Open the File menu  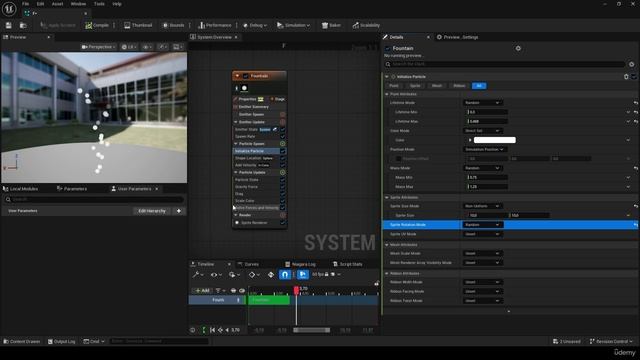click(x=25, y=4)
